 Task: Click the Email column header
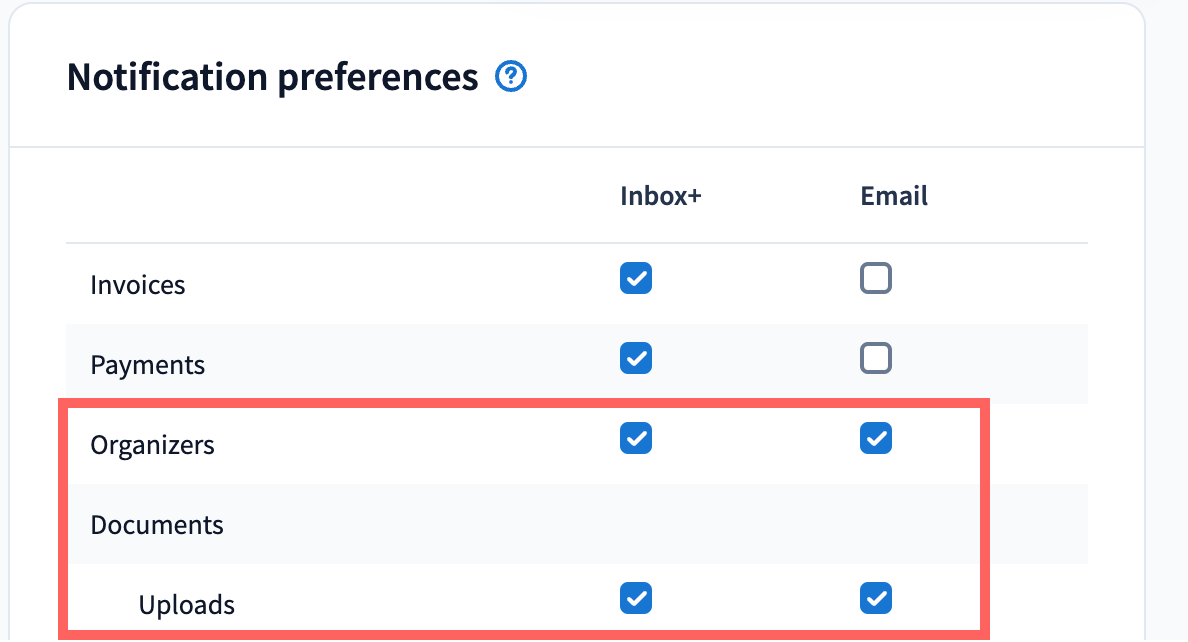coord(894,197)
